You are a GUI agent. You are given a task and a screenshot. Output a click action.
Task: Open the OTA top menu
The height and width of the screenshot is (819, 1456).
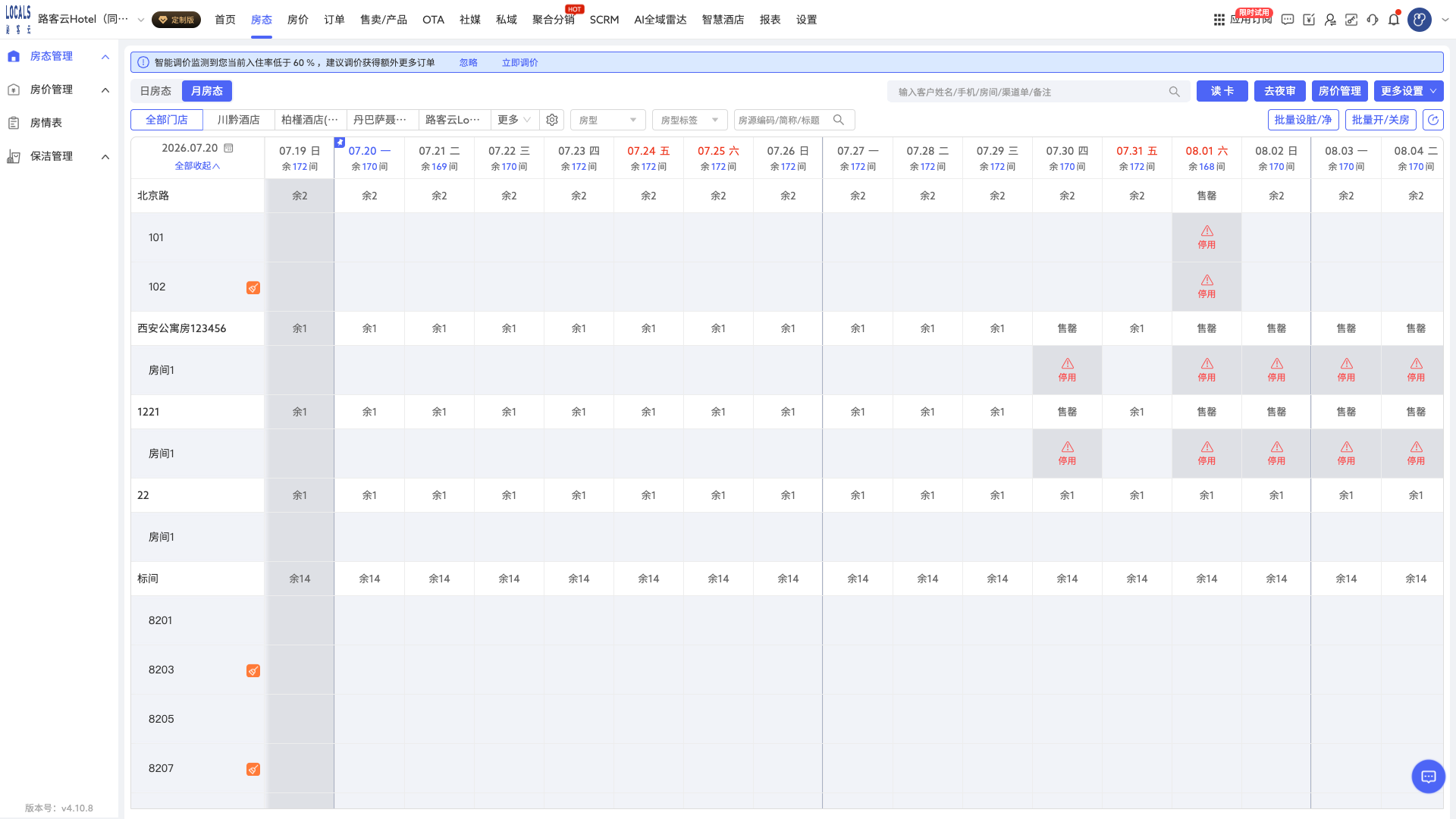point(433,20)
